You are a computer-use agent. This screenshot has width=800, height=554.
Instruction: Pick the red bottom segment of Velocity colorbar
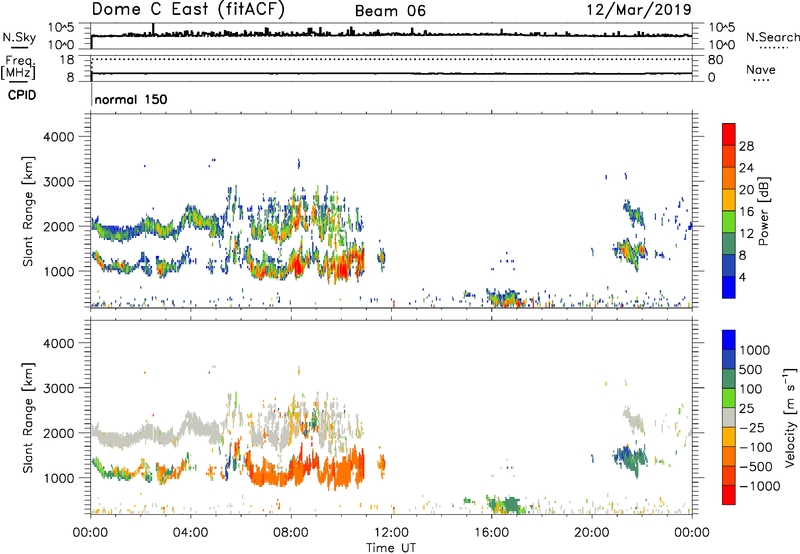coord(729,495)
